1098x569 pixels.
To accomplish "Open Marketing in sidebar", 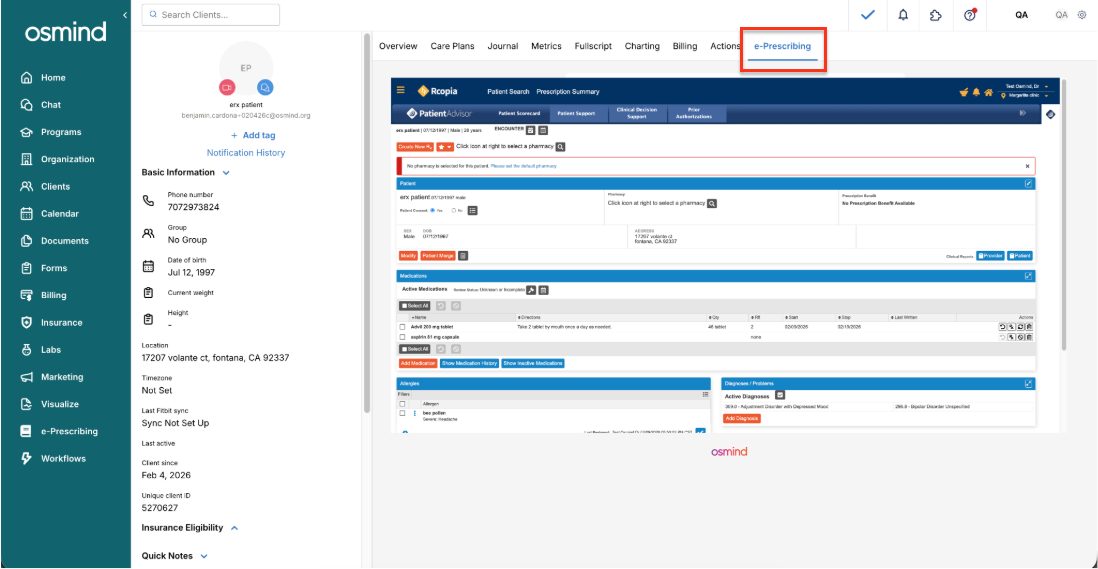I will click(x=52, y=377).
